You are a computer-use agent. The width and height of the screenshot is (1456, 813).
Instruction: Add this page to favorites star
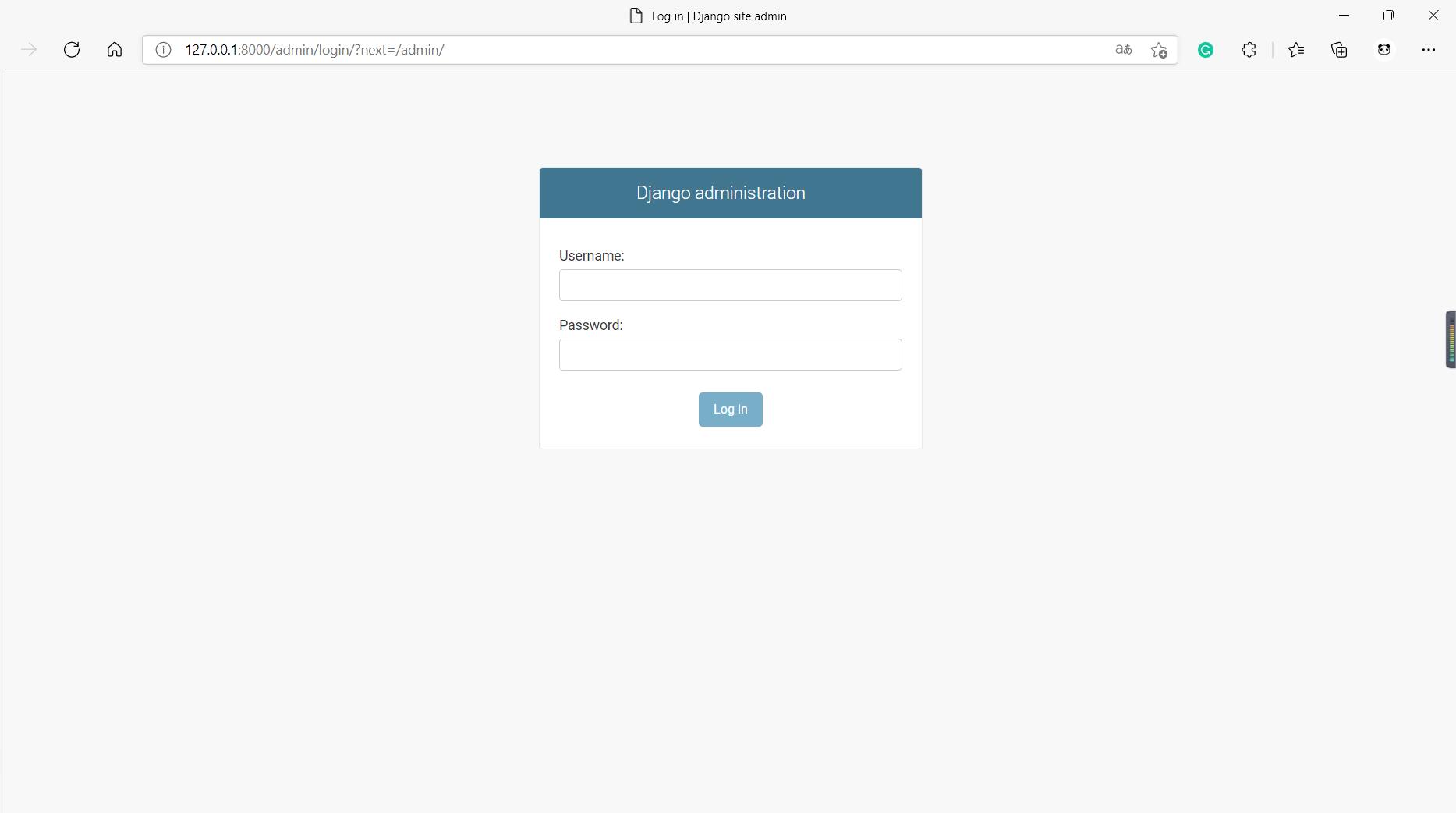1159,50
